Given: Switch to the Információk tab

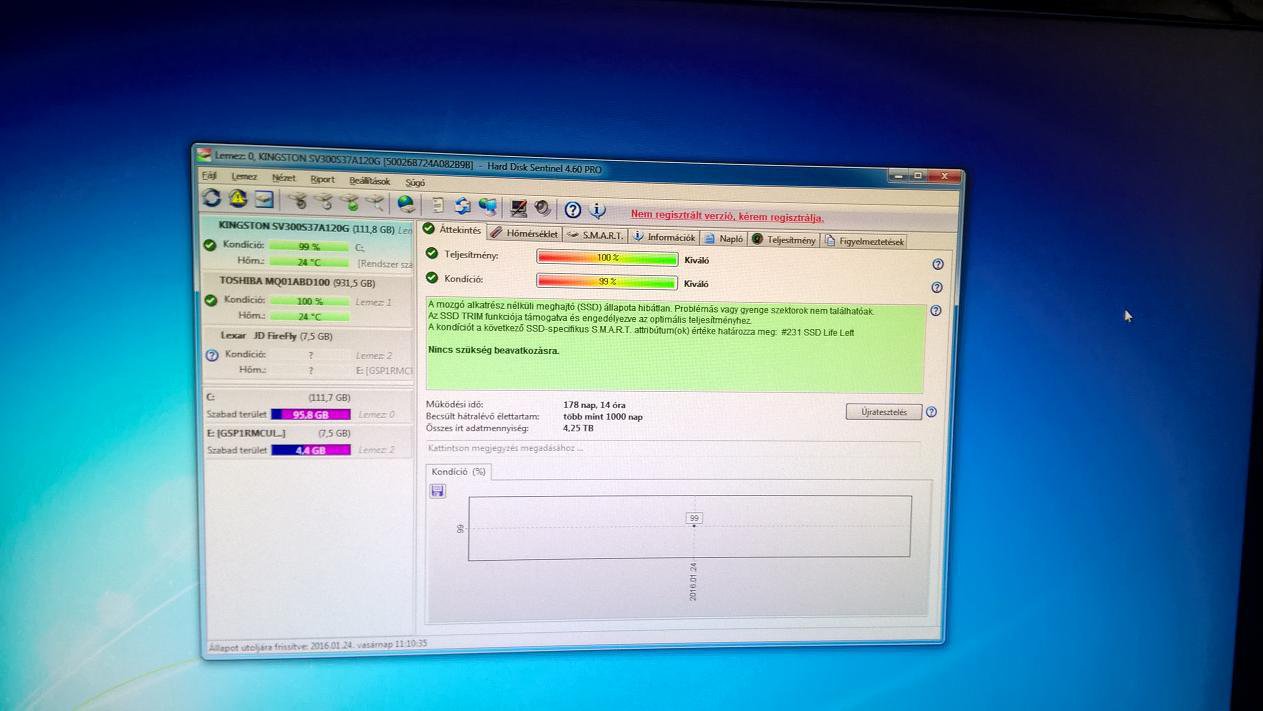Looking at the screenshot, I should (x=664, y=237).
